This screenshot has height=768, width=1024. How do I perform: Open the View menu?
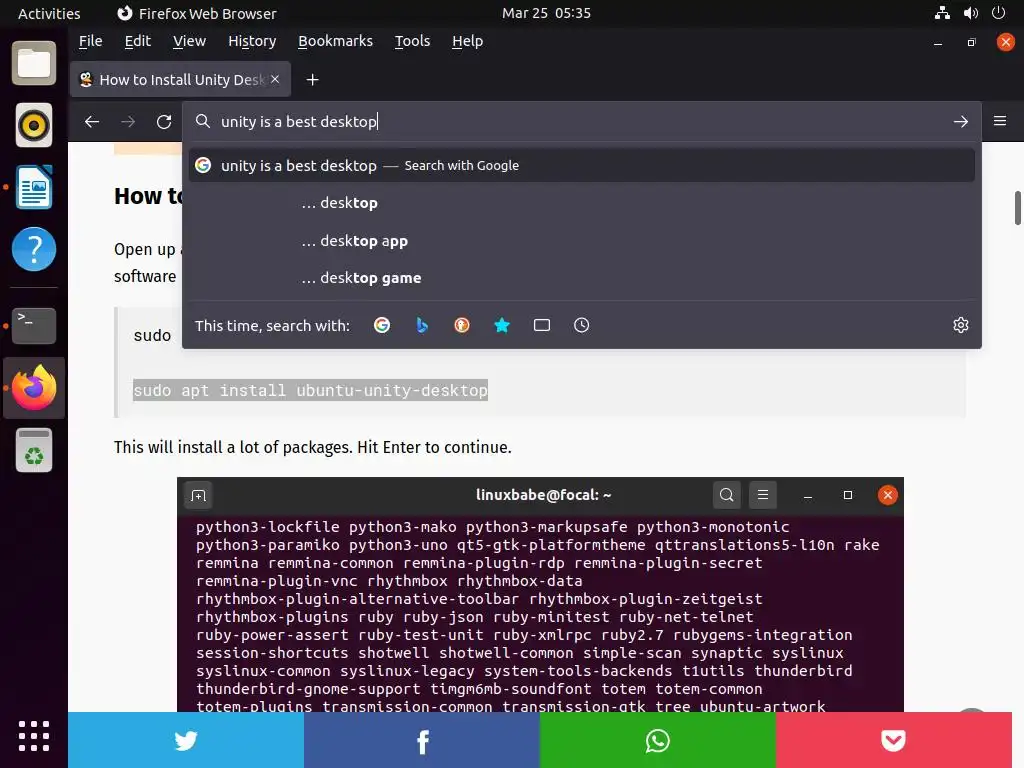[x=189, y=41]
